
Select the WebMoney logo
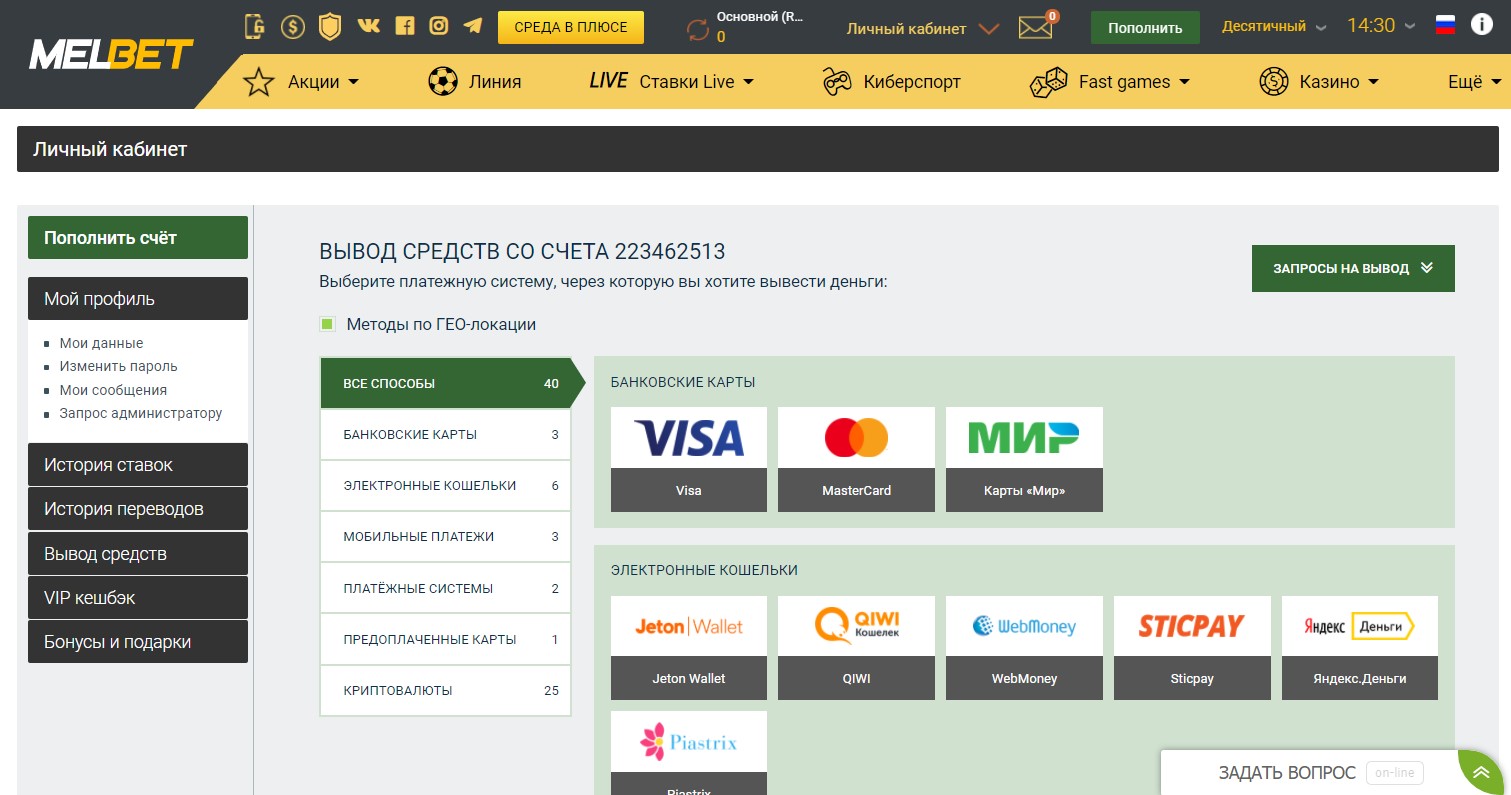click(x=1024, y=627)
